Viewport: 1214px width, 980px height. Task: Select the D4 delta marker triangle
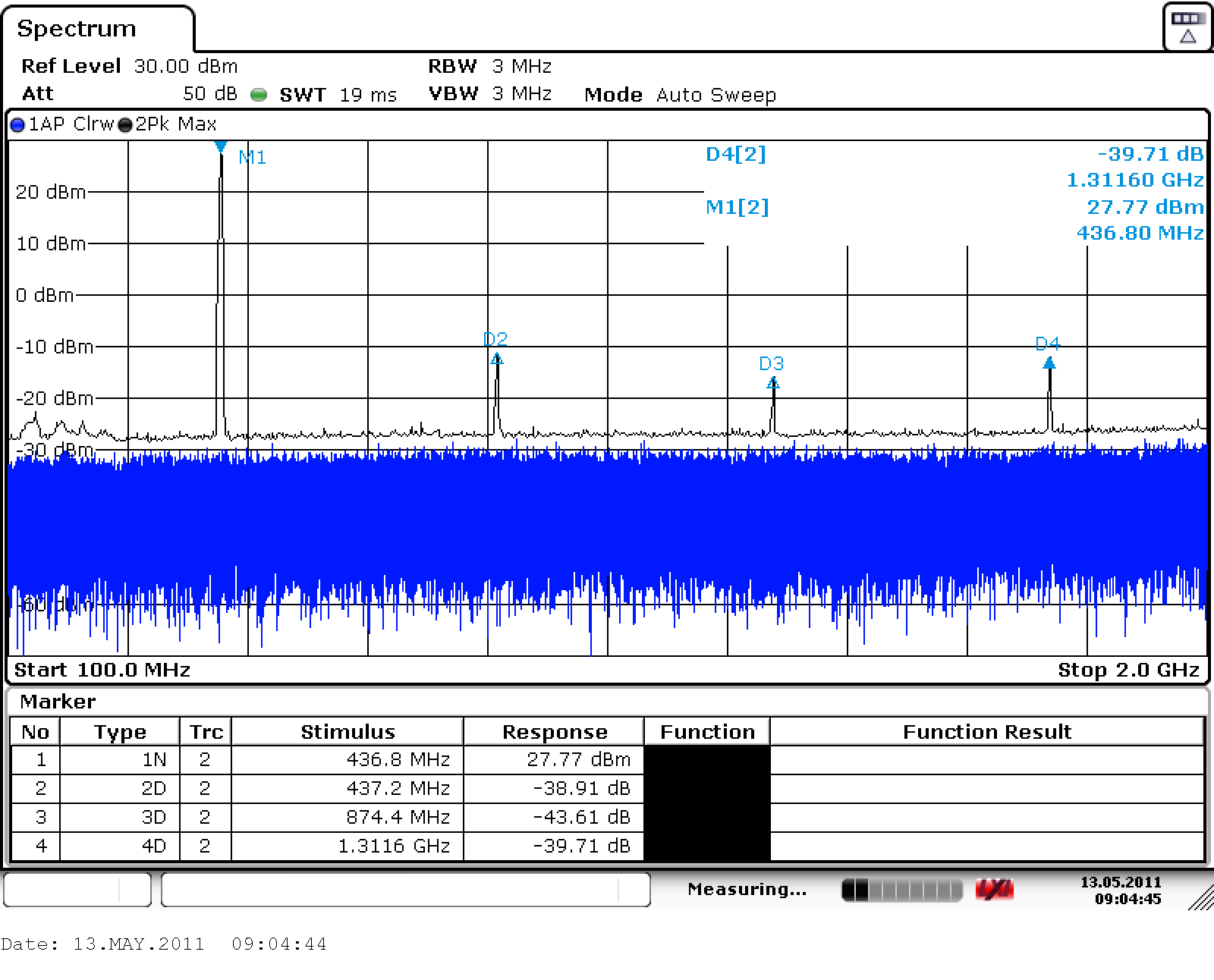[1049, 364]
